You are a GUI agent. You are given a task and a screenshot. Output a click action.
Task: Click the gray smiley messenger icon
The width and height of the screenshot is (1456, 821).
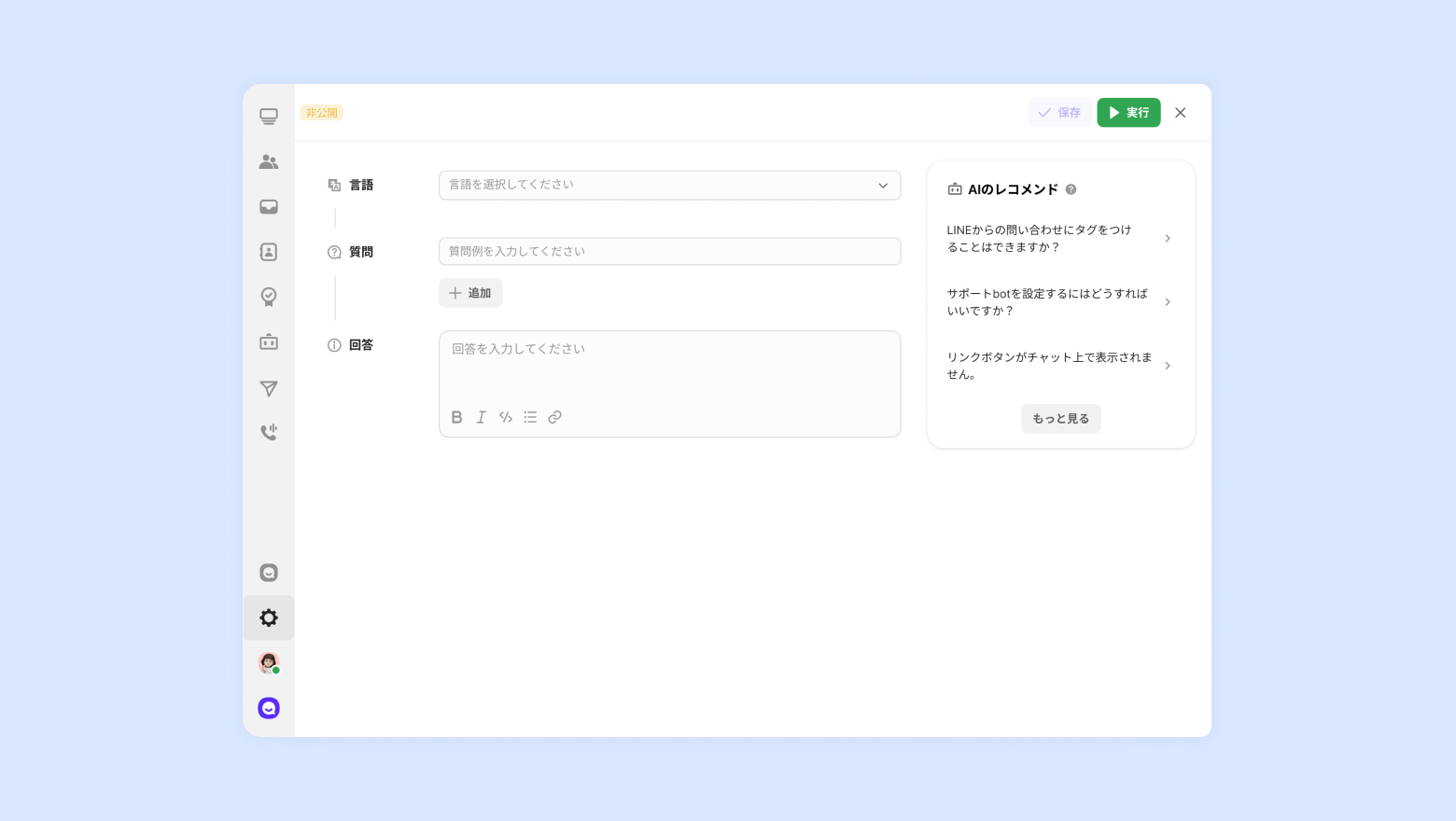click(x=269, y=573)
